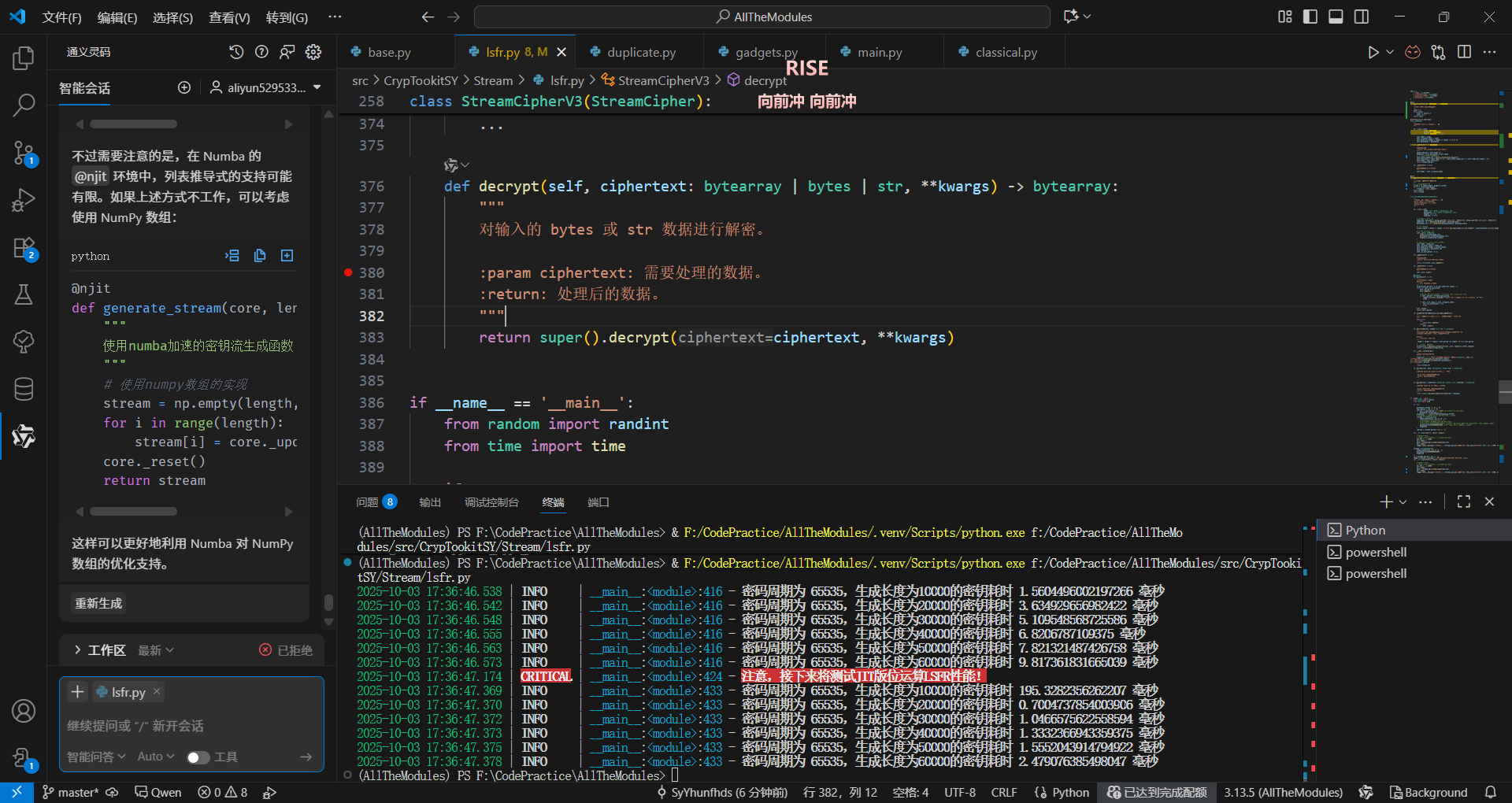Open the Extensions view

(x=24, y=248)
